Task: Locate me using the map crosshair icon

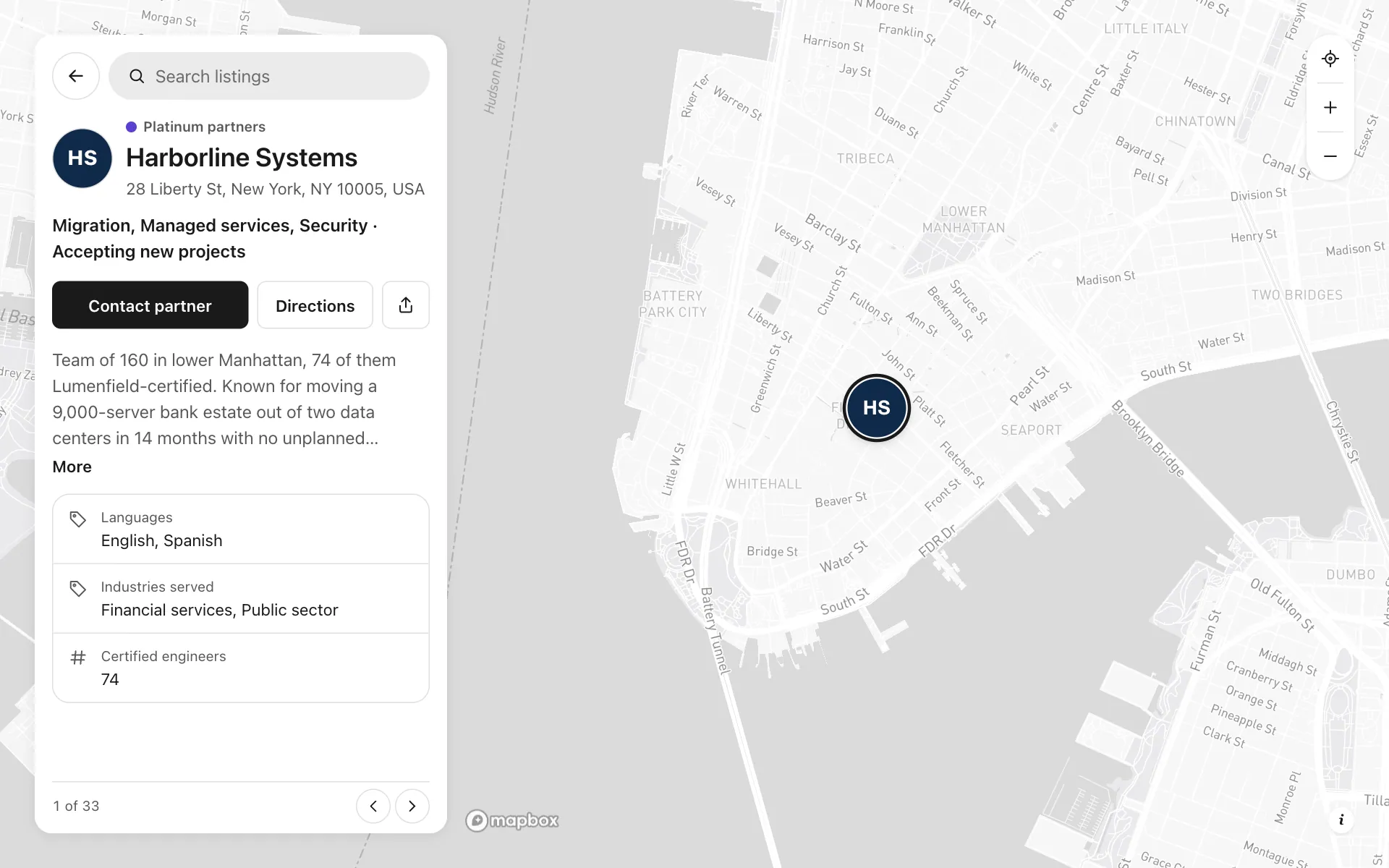Action: (1330, 59)
